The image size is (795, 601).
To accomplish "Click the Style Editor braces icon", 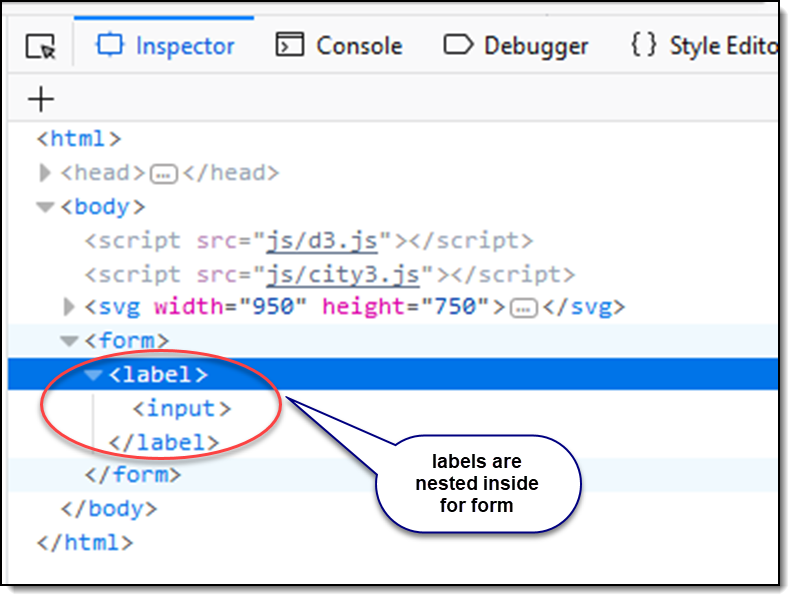I will tap(644, 45).
